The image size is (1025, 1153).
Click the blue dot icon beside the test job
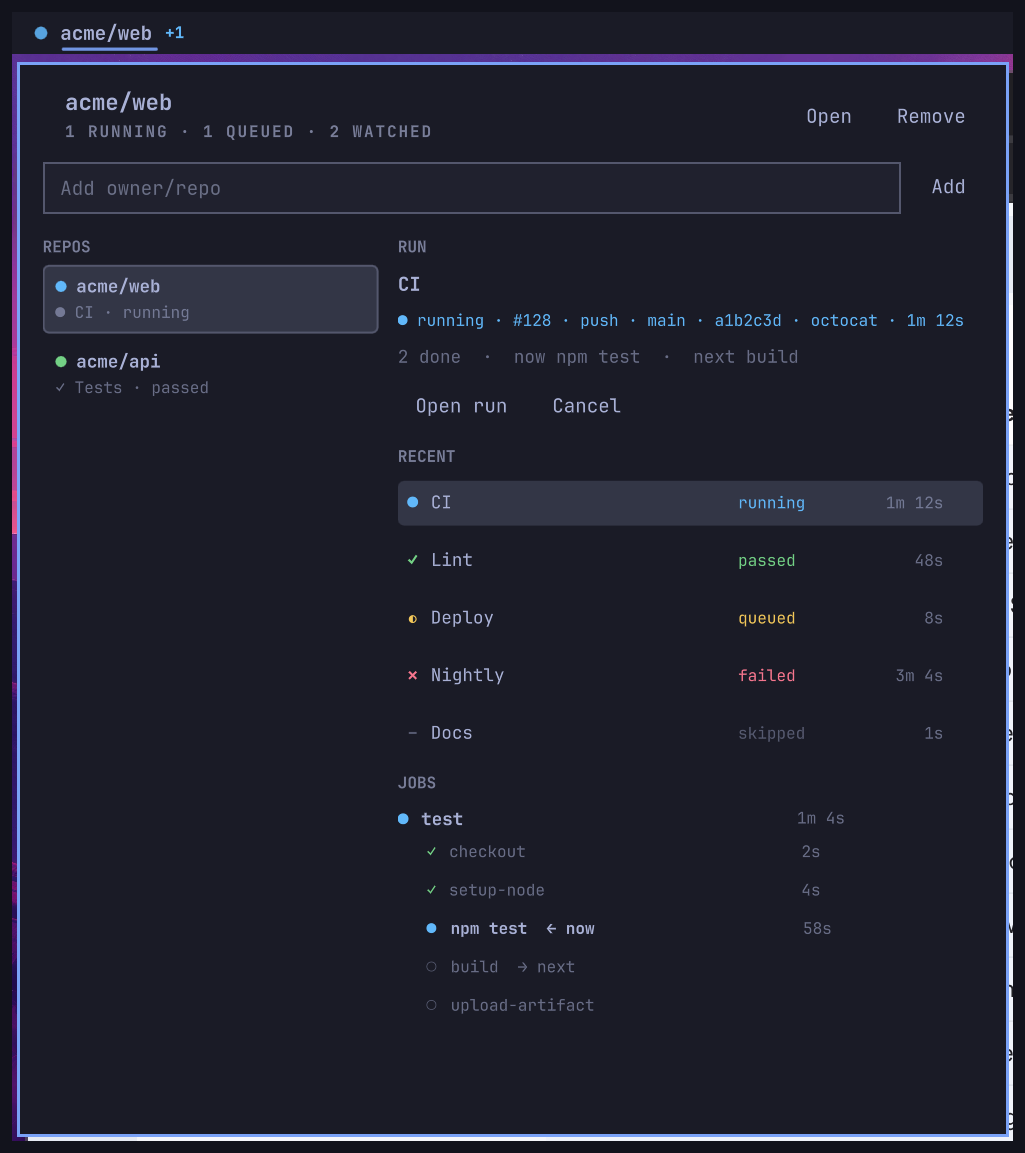(x=403, y=818)
